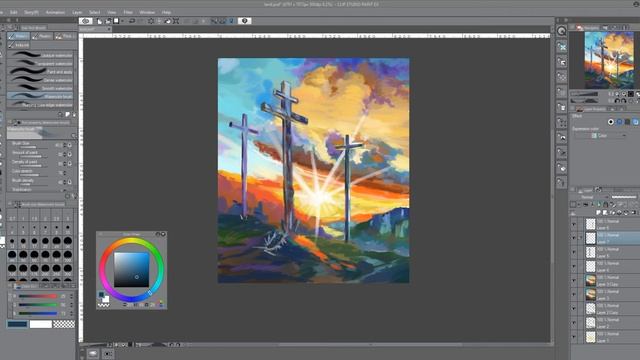Click the Save toolbar icon
This screenshot has width=640, height=360.
coord(116,21)
